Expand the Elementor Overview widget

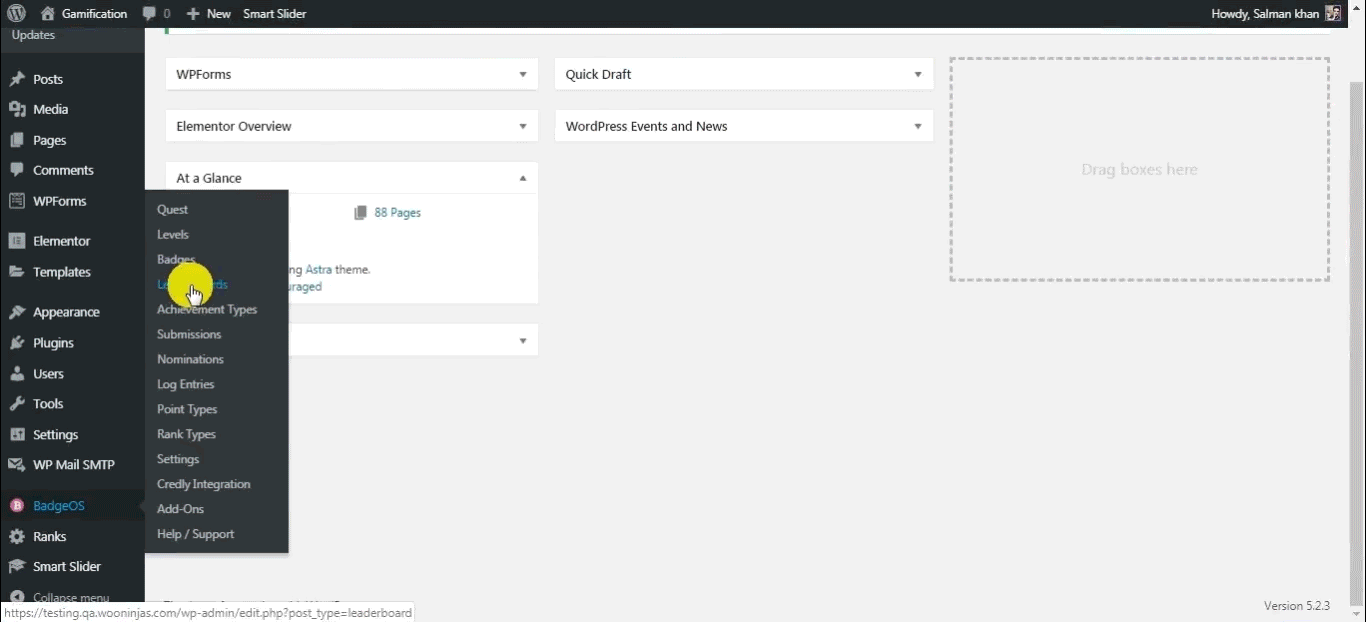pos(523,126)
